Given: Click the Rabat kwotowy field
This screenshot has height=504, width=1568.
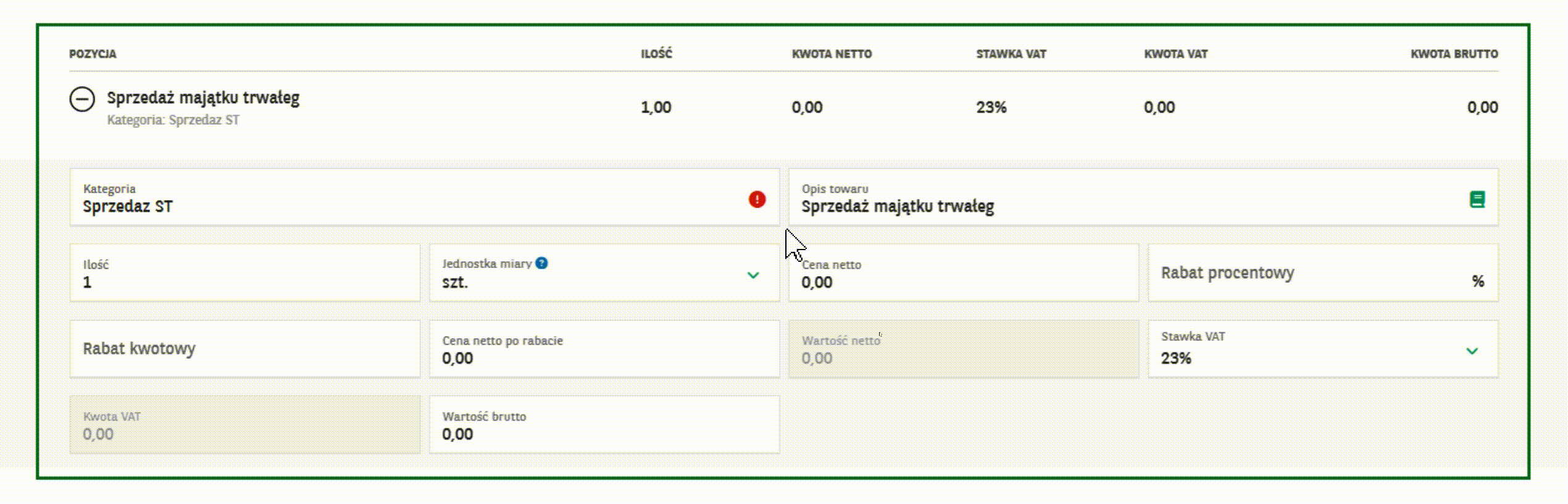Looking at the screenshot, I should coord(244,349).
